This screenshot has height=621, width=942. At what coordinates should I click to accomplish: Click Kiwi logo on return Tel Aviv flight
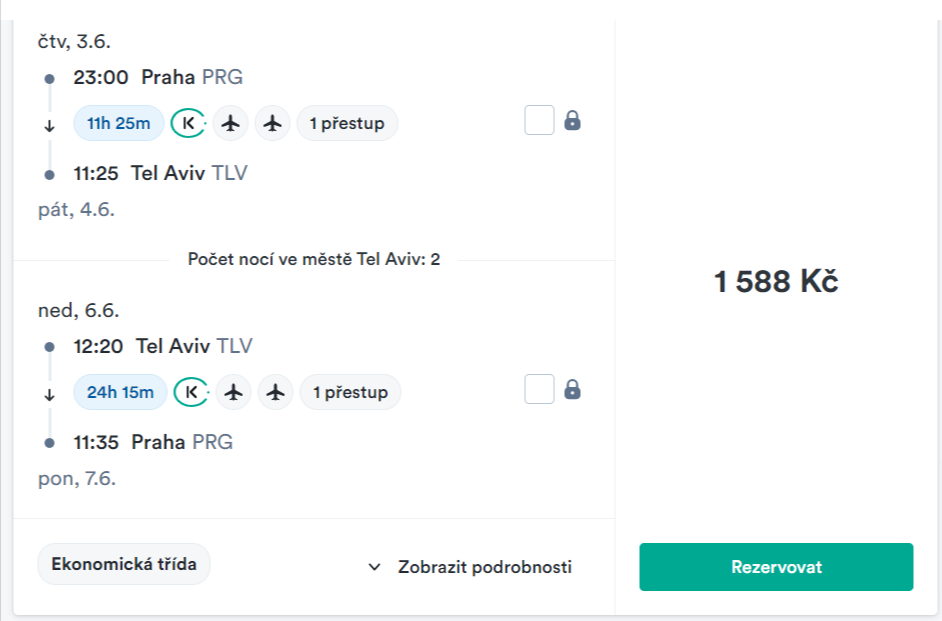[190, 392]
